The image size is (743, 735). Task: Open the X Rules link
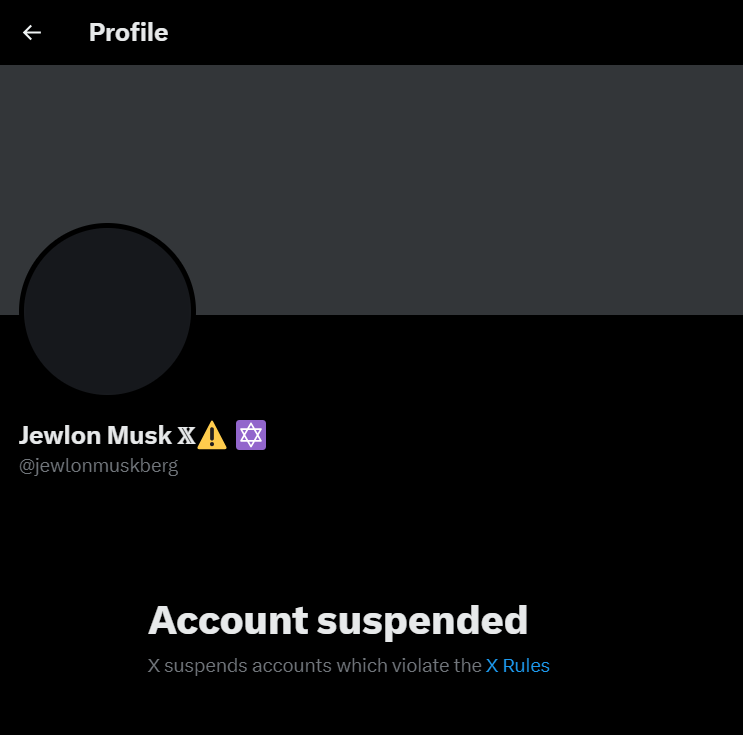pos(518,665)
